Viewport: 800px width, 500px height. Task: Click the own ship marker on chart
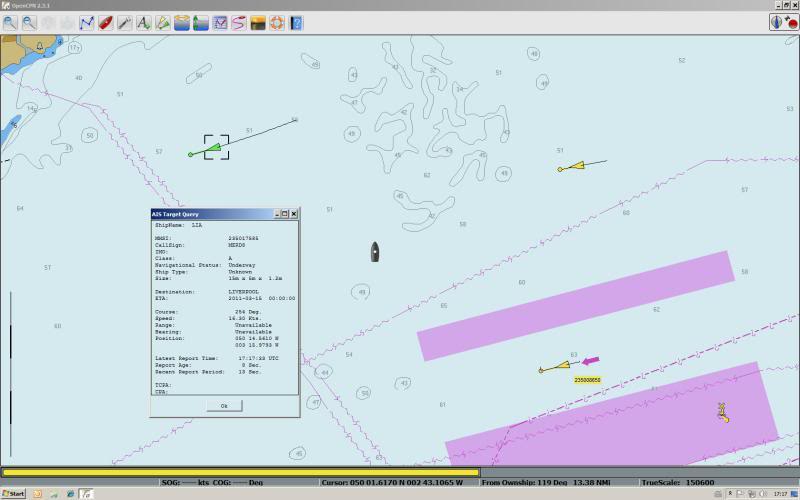[375, 251]
